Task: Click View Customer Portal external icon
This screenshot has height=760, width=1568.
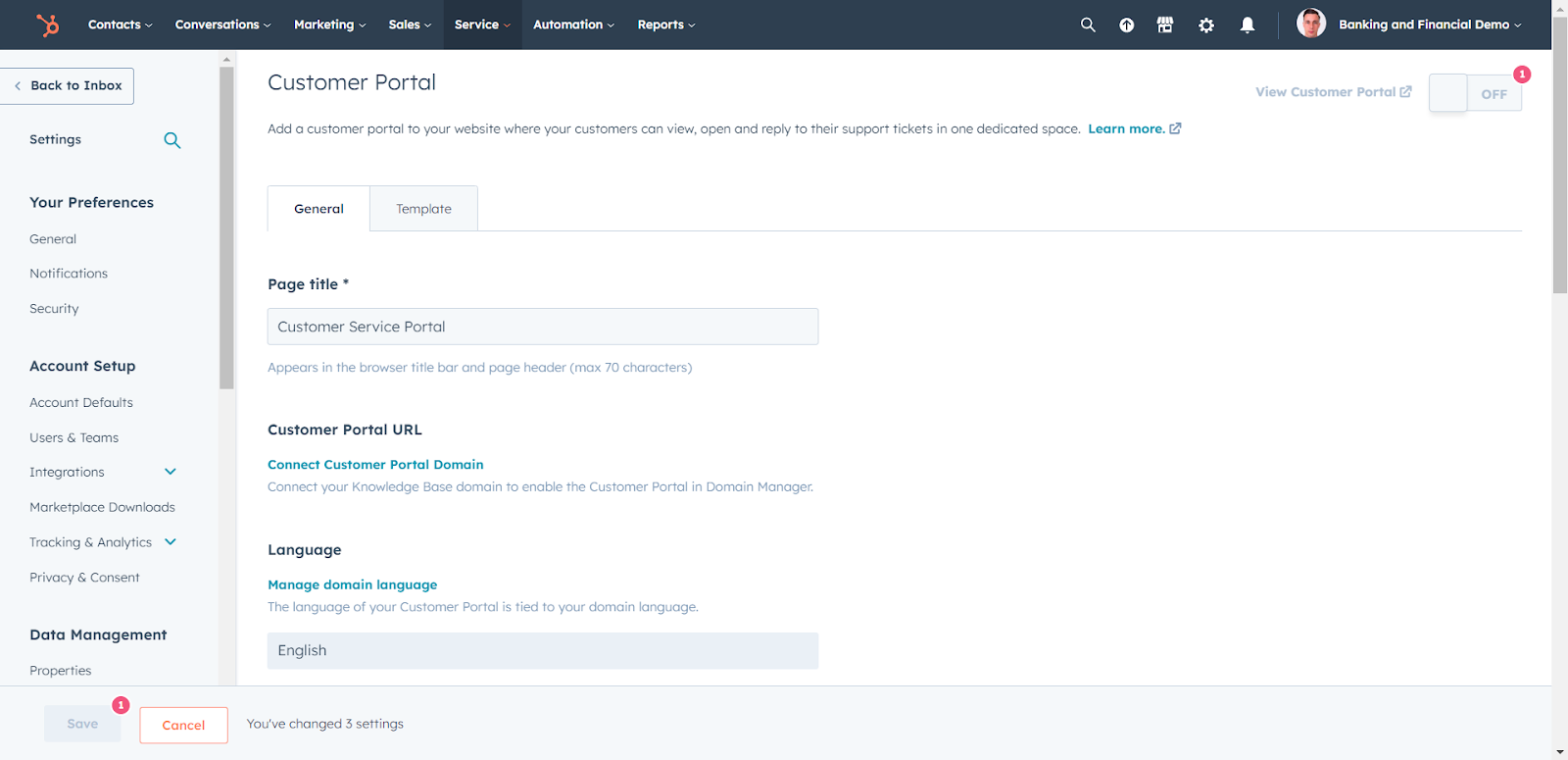Action: 1405,91
